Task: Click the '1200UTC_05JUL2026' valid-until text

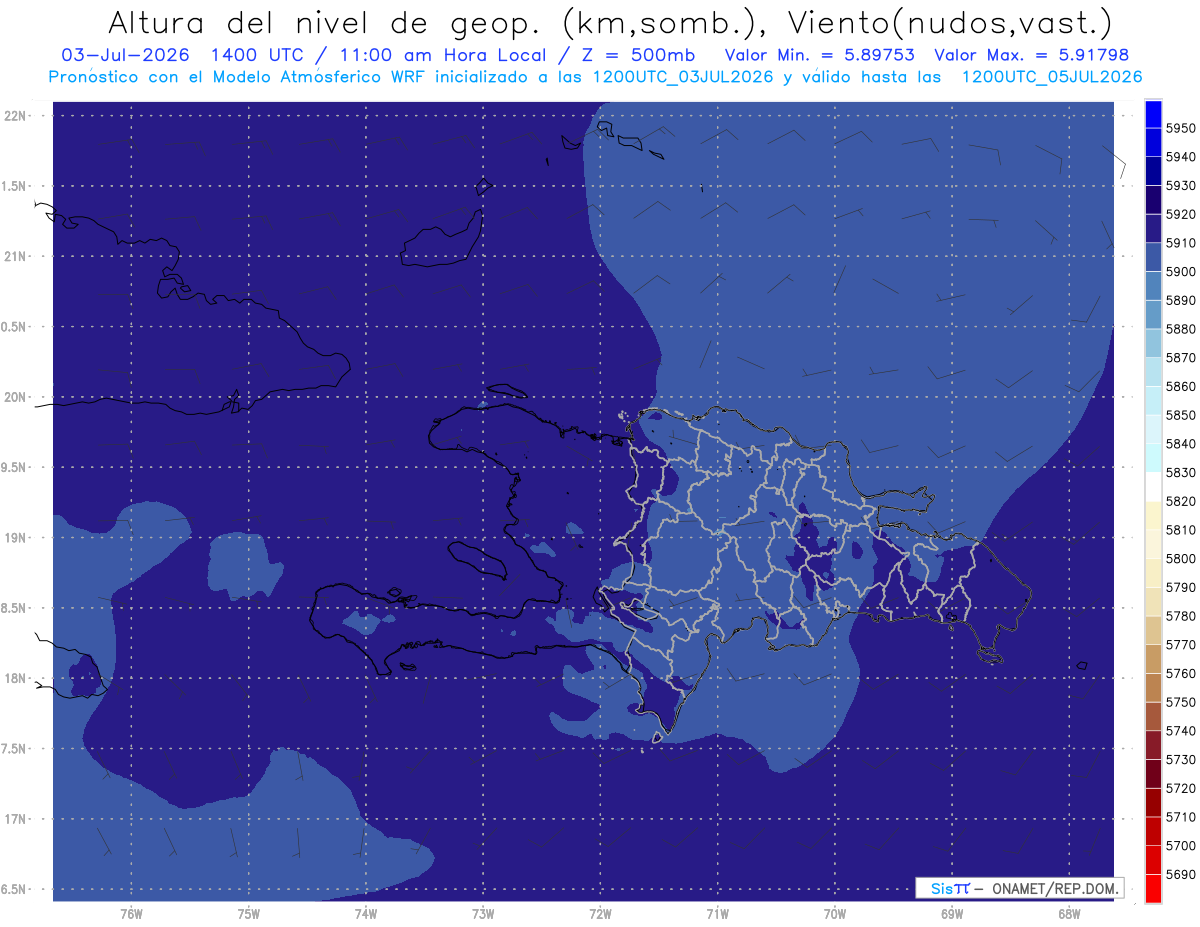Action: (1052, 77)
